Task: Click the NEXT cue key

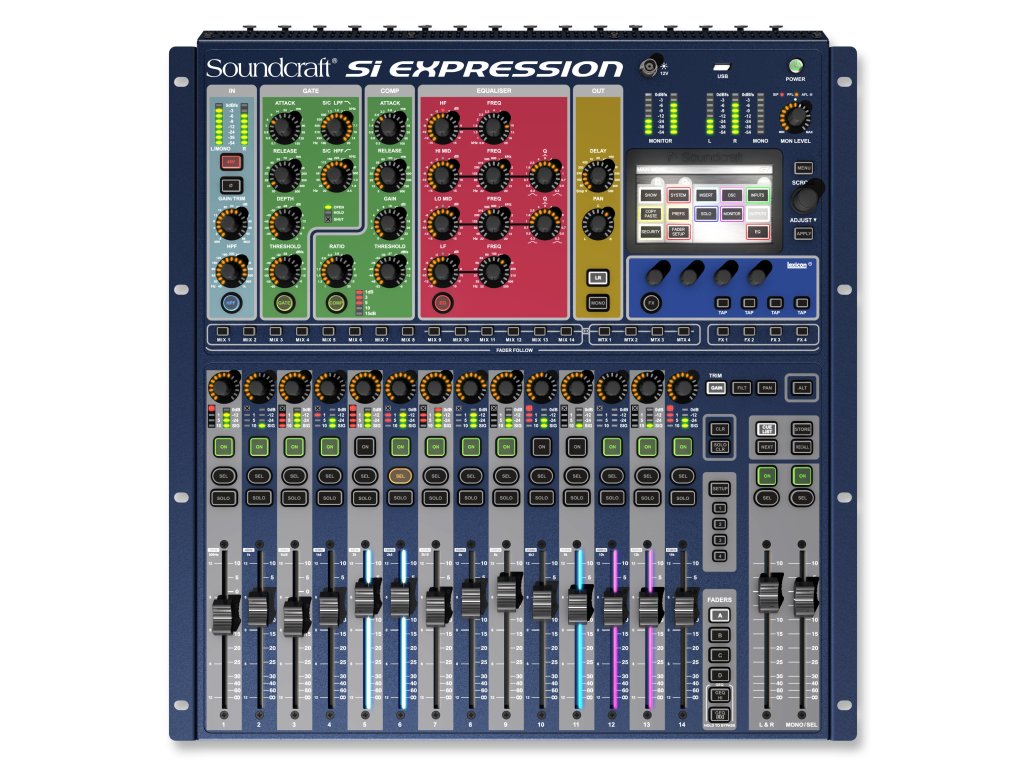Action: tap(767, 447)
